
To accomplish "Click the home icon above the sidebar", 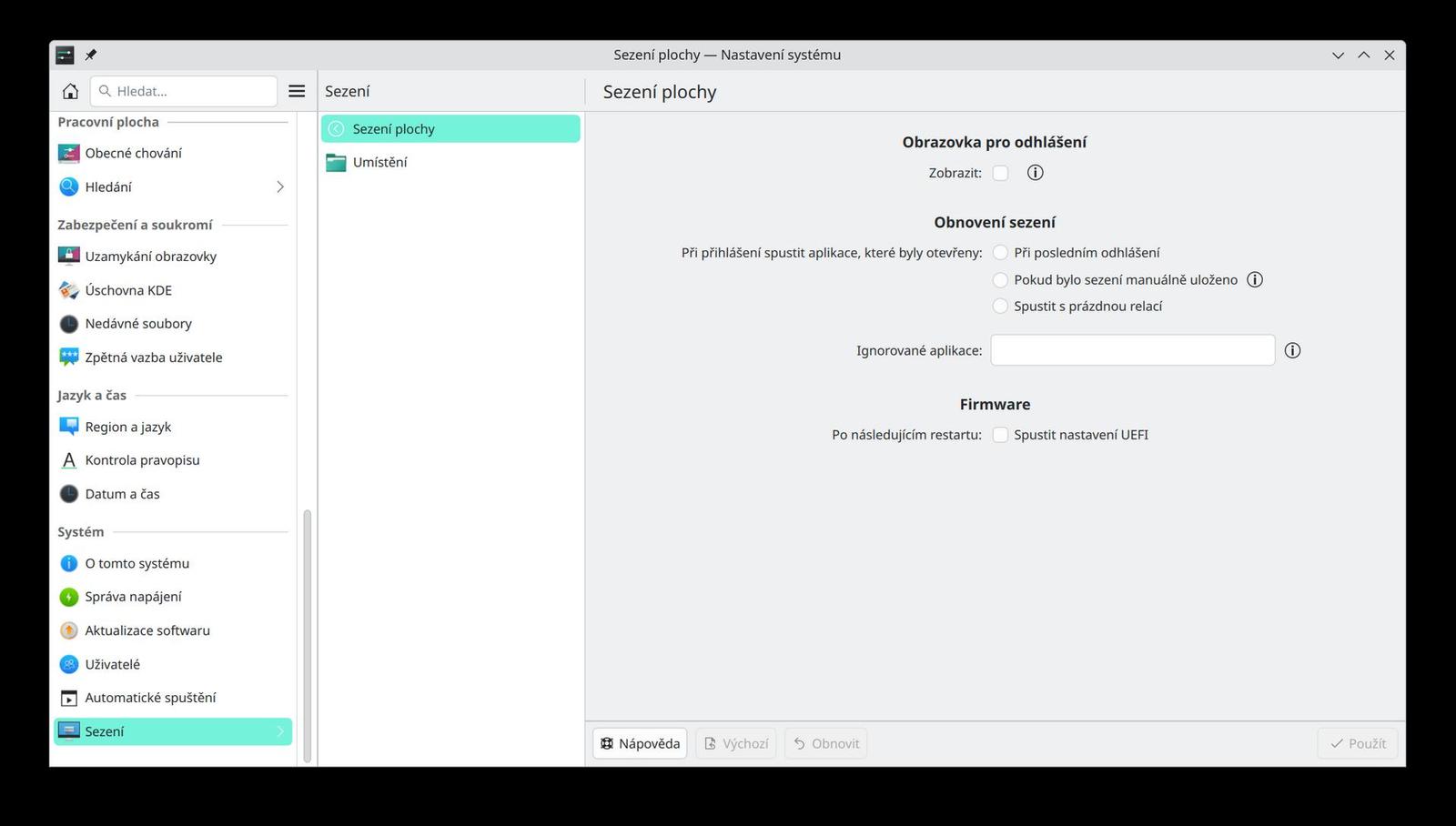I will point(69,90).
